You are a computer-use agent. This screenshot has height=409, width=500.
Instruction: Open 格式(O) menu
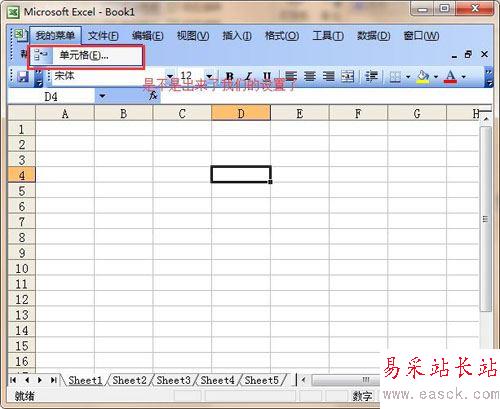(282, 35)
